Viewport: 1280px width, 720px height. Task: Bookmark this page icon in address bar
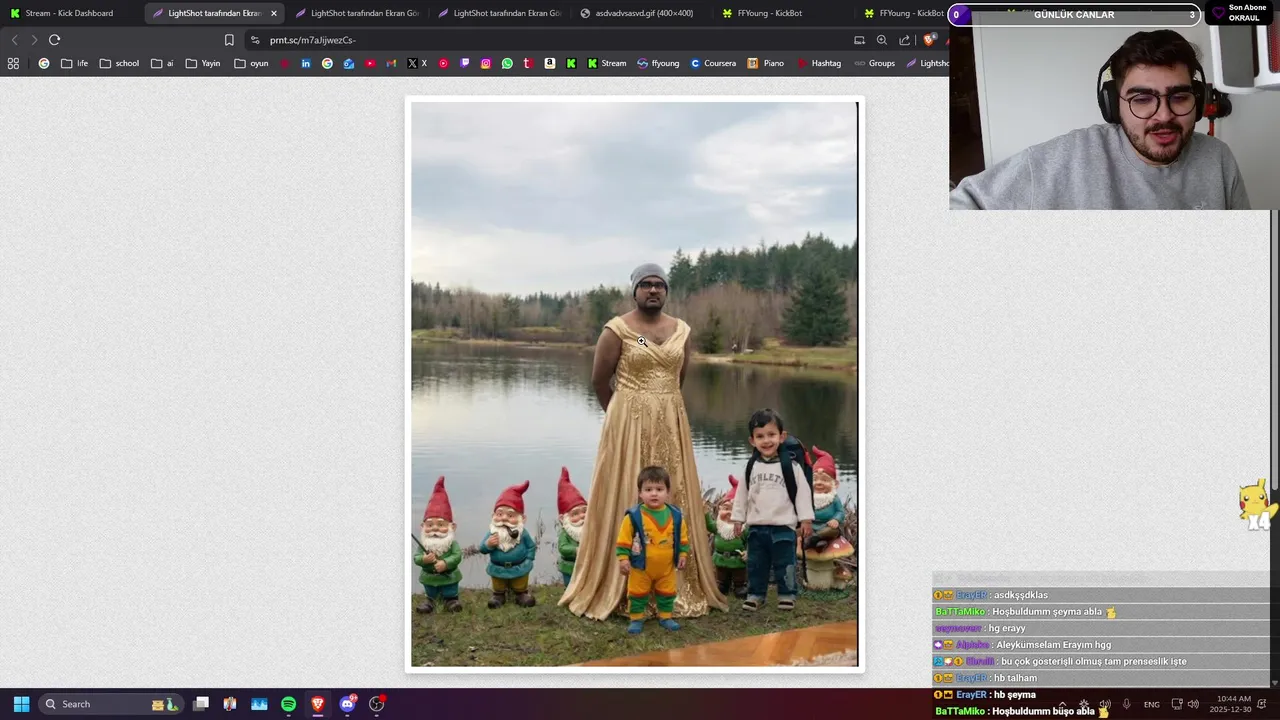coord(229,40)
